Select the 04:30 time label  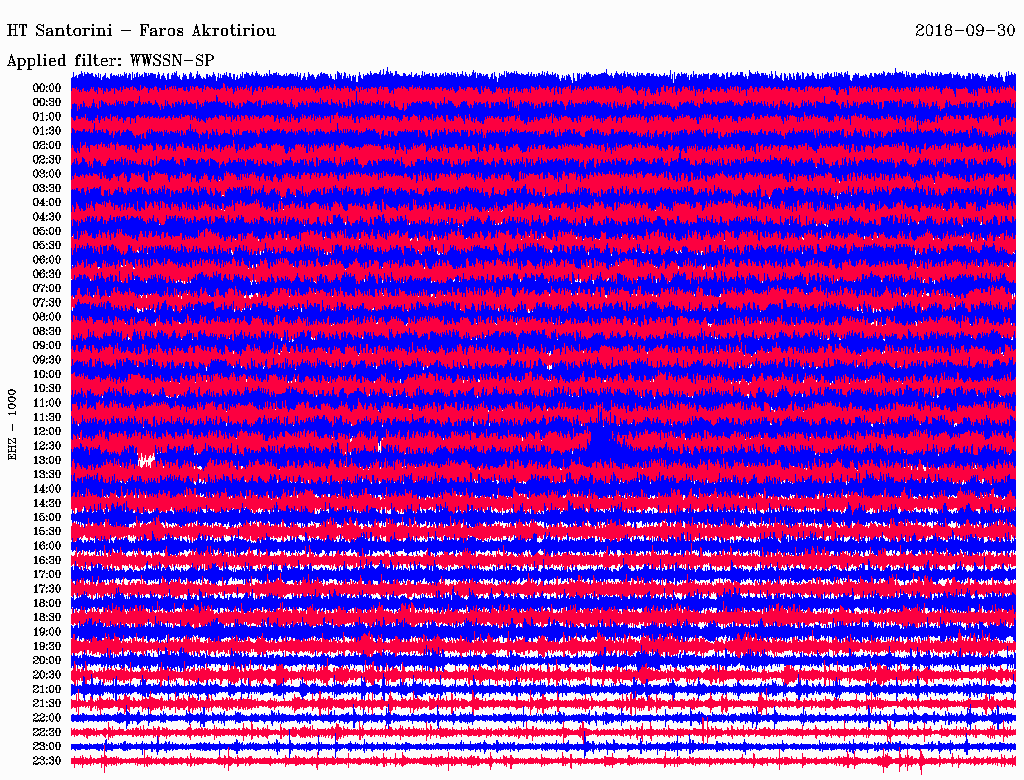(x=47, y=216)
